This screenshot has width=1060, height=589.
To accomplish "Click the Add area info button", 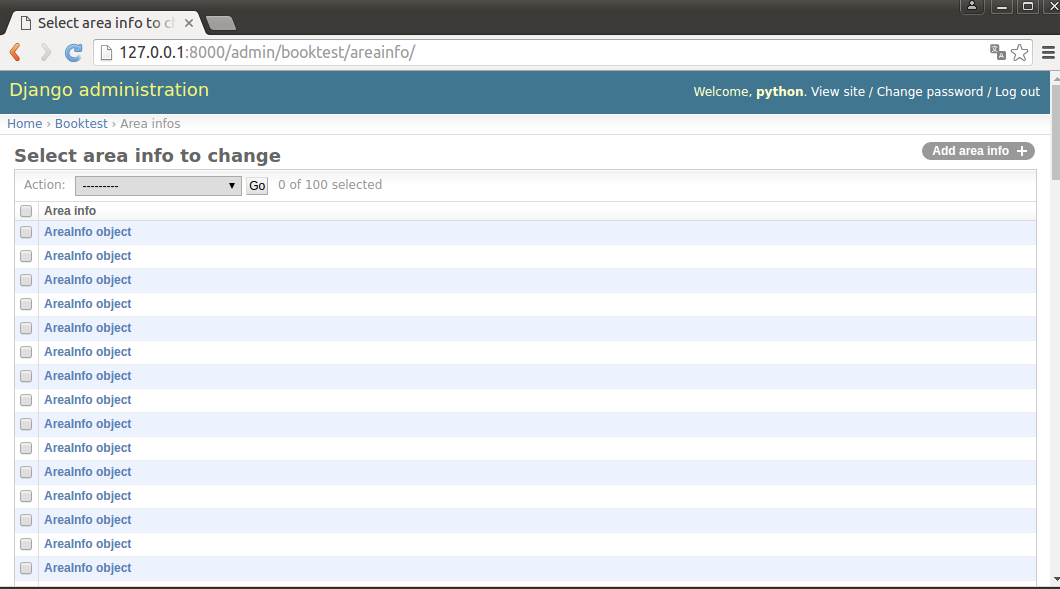I will coord(978,151).
